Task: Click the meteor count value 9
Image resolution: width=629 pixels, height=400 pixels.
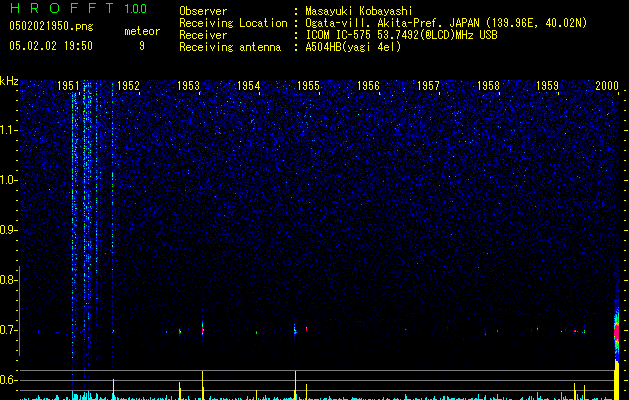Action: 142,46
